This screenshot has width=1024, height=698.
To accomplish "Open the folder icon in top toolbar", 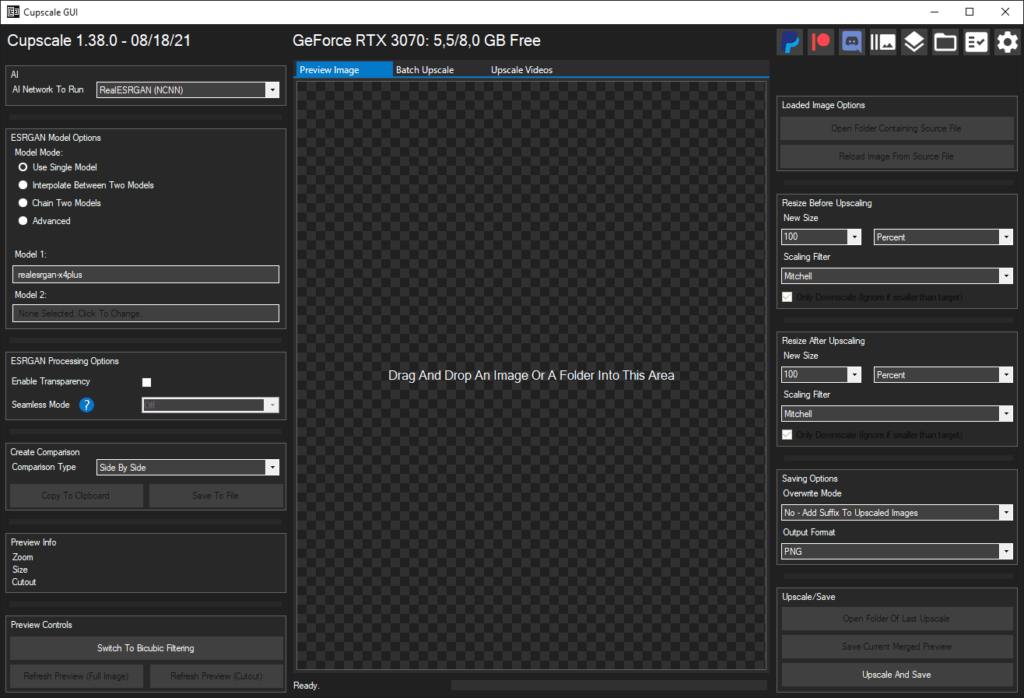I will 945,42.
